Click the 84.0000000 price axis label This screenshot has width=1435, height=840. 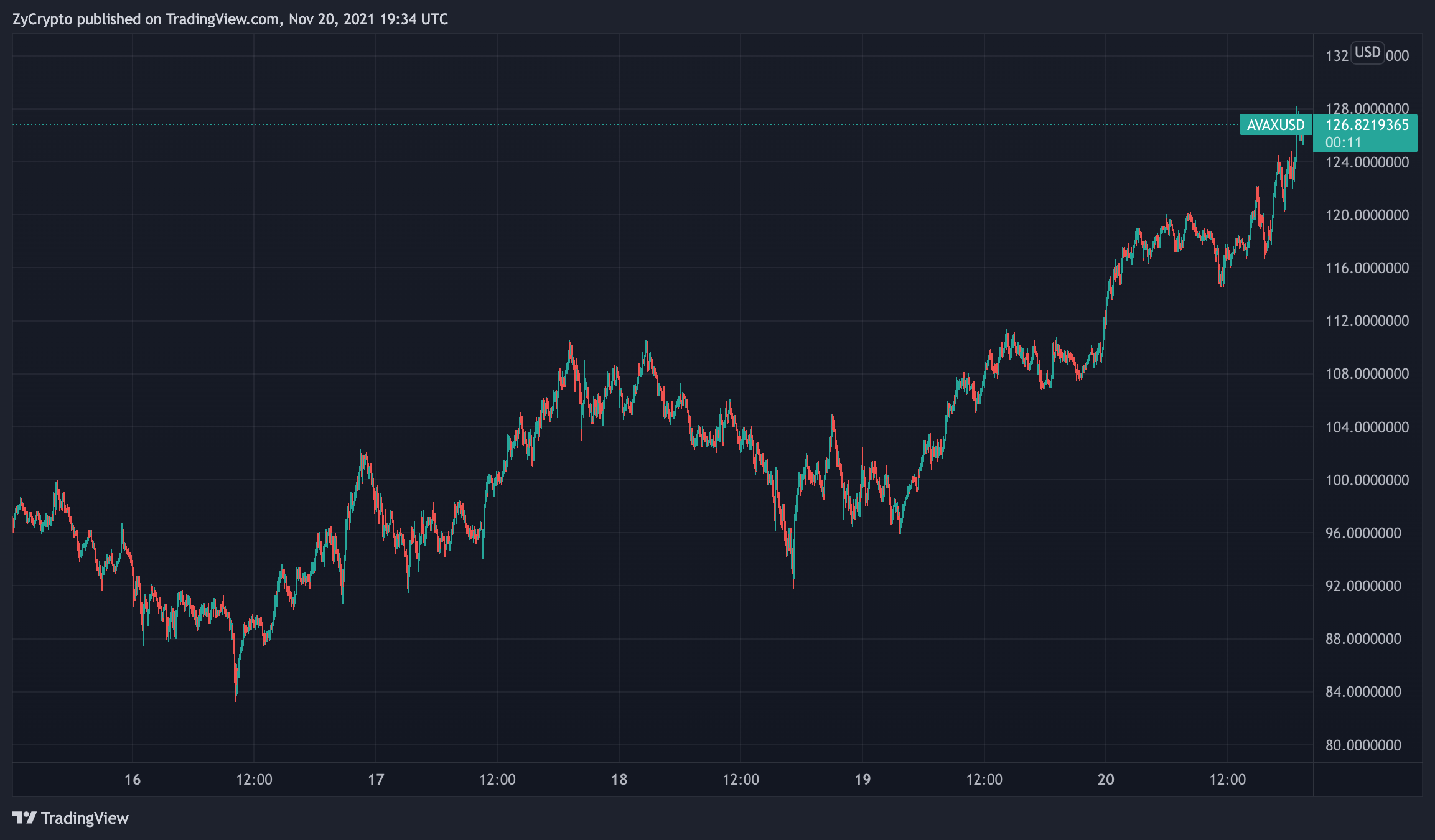tap(1363, 692)
